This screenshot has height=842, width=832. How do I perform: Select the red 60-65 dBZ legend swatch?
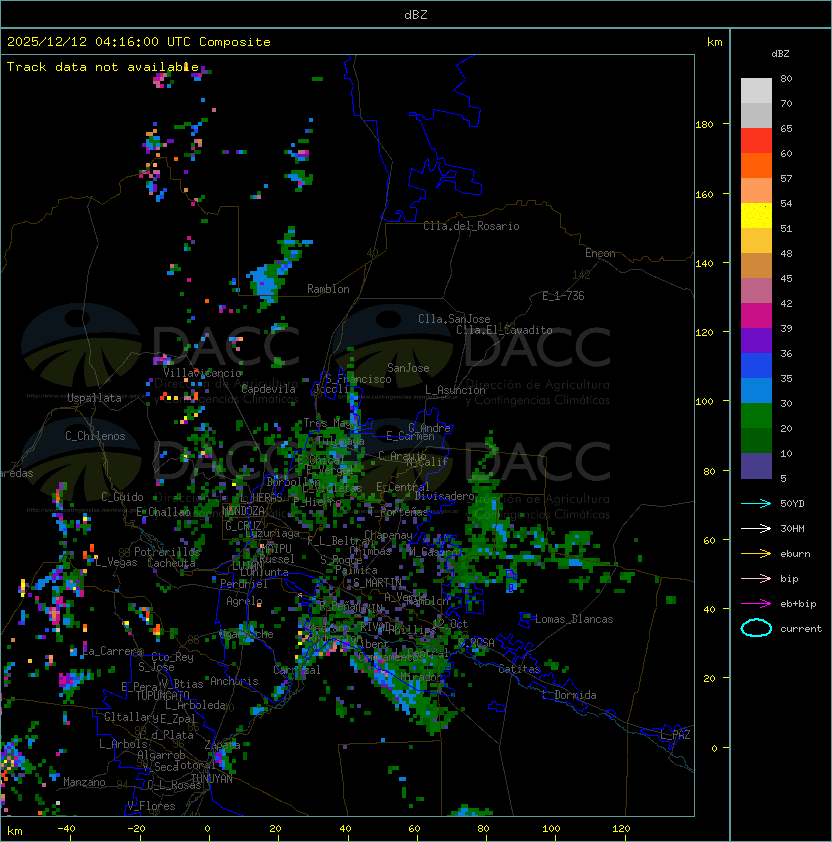tap(756, 140)
